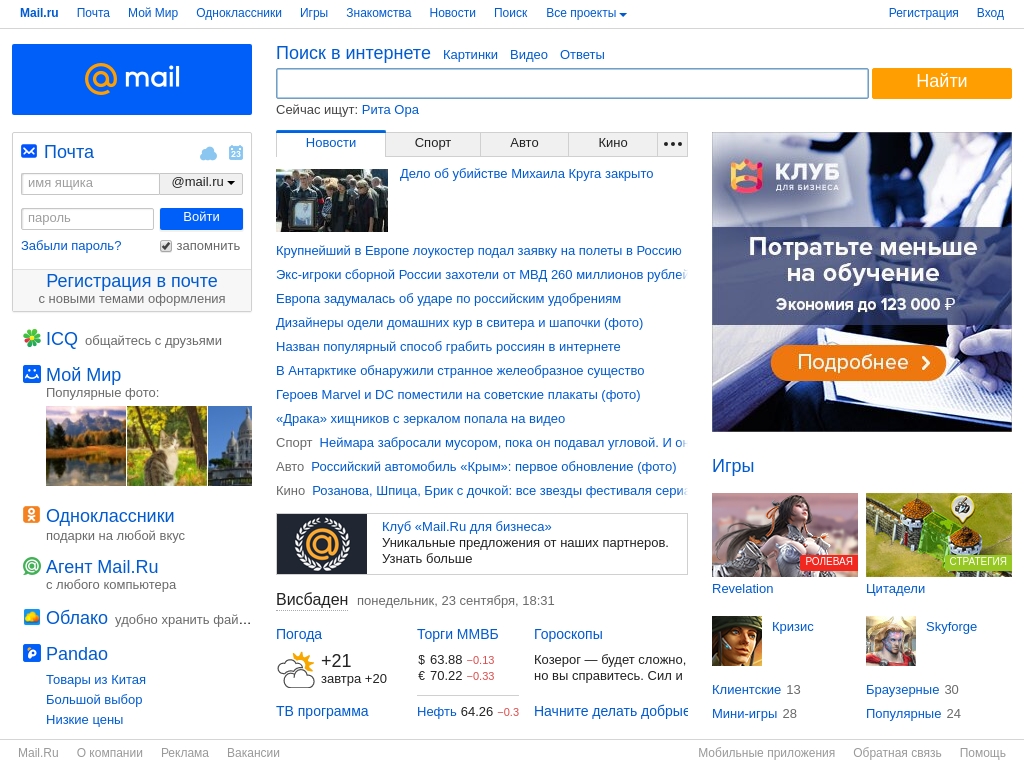Open the @mail.ru domain dropdown
Image resolution: width=1024 pixels, height=768 pixels.
pos(201,183)
